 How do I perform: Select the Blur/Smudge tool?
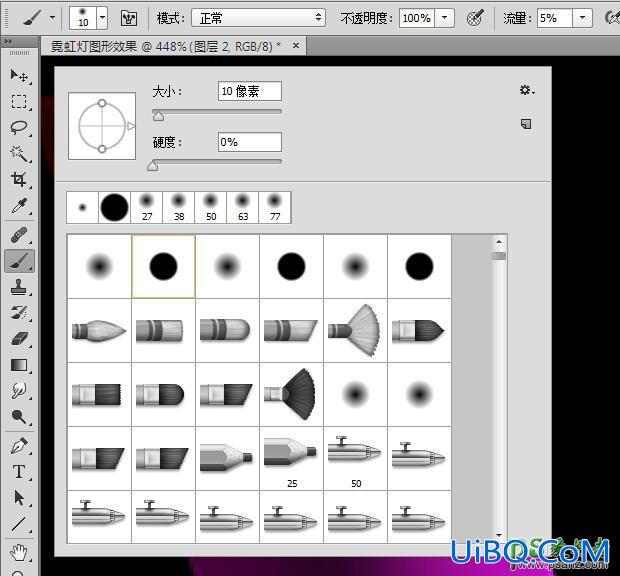tap(19, 391)
